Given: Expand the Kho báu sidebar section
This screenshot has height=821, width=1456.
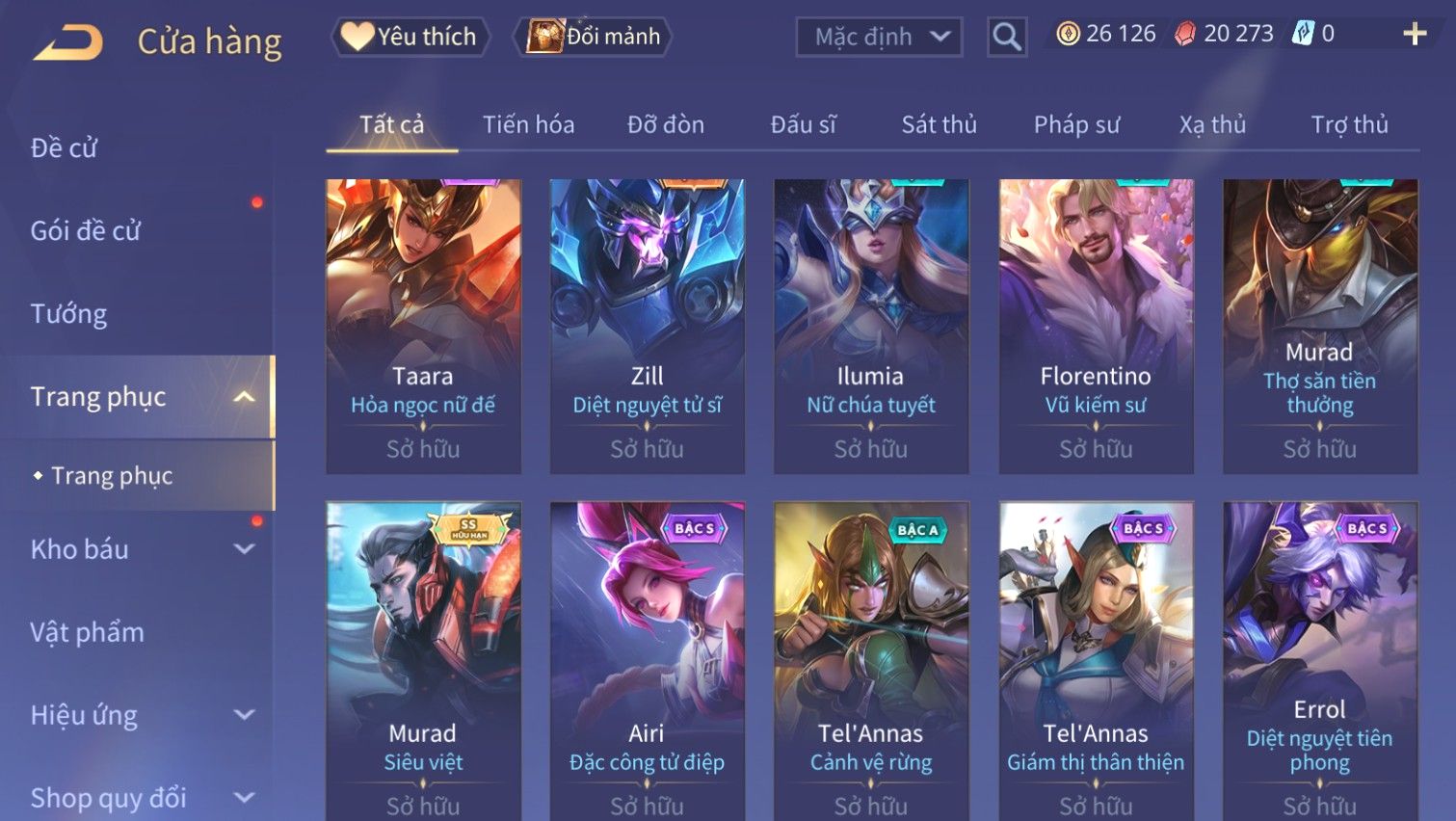Looking at the screenshot, I should pyautogui.click(x=245, y=549).
